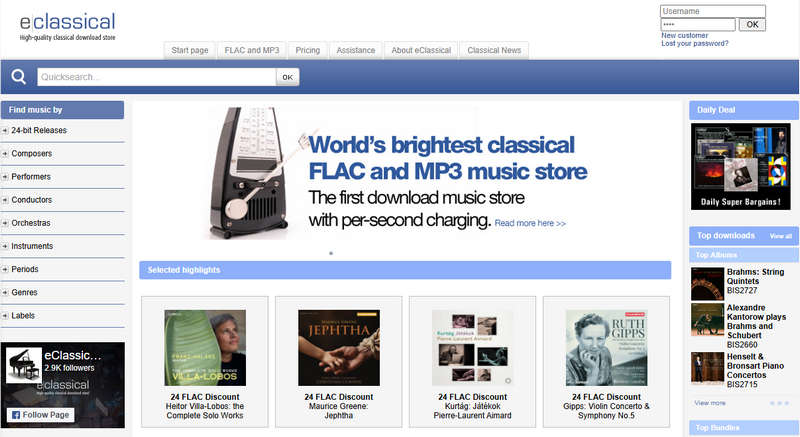Image resolution: width=800 pixels, height=437 pixels.
Task: Click the Kurtág Játékok album cover
Action: tap(472, 348)
